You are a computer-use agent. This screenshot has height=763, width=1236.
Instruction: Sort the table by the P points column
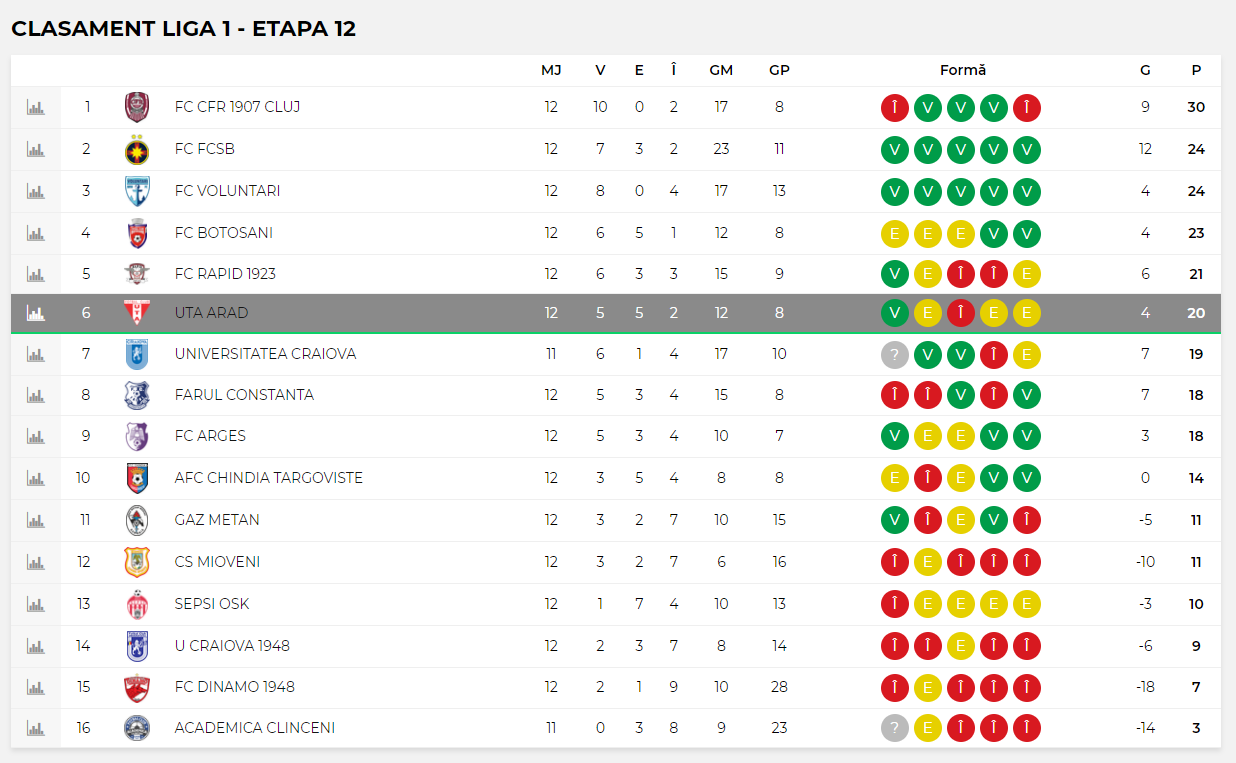coord(1196,70)
